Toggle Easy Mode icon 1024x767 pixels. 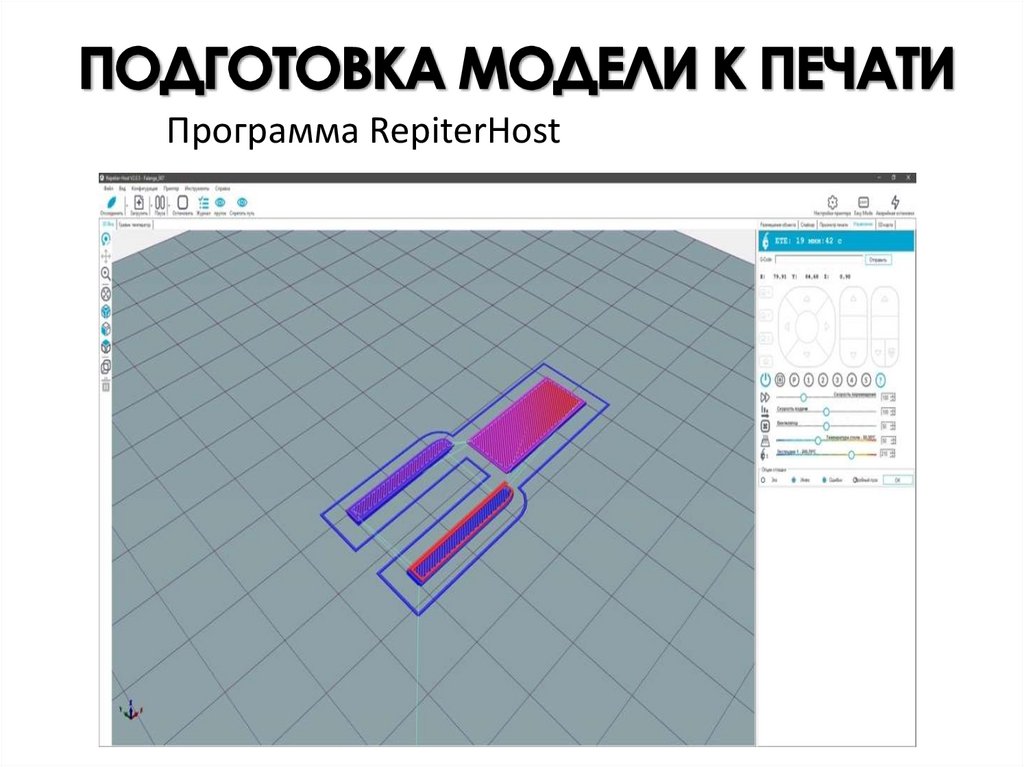pos(863,203)
